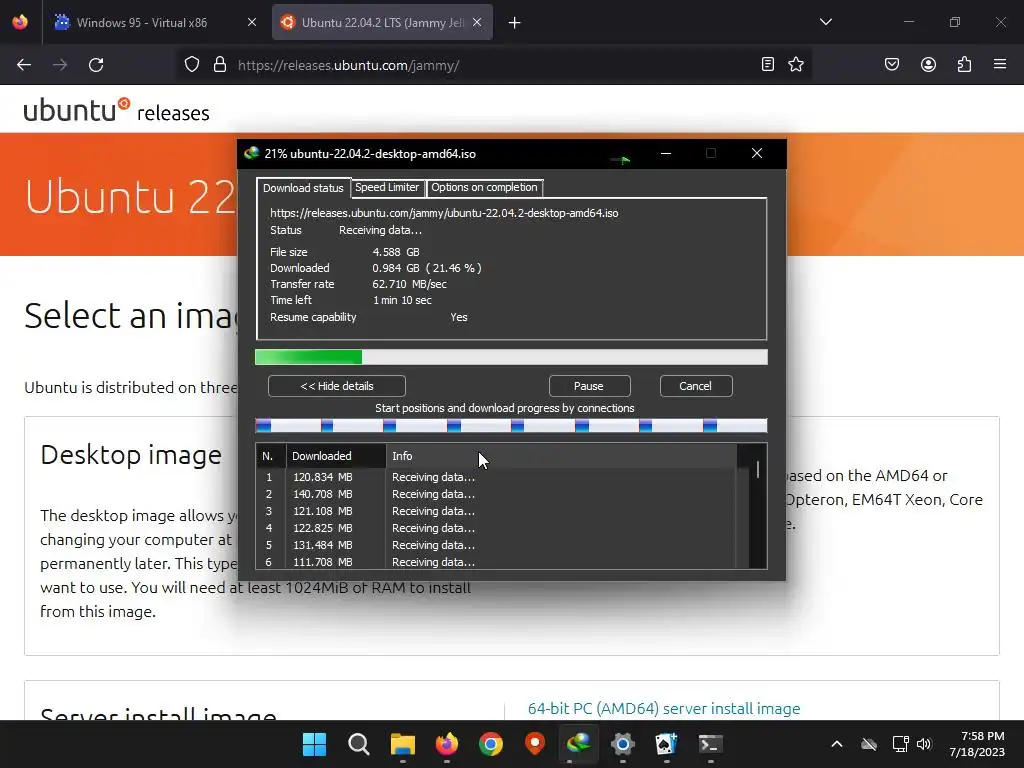This screenshot has height=768, width=1024.
Task: Open the Solitaire cards taskbar icon
Action: pos(667,744)
